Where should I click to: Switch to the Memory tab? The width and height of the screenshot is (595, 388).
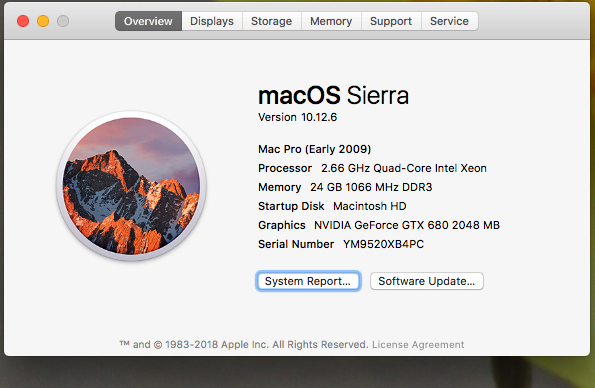(331, 21)
